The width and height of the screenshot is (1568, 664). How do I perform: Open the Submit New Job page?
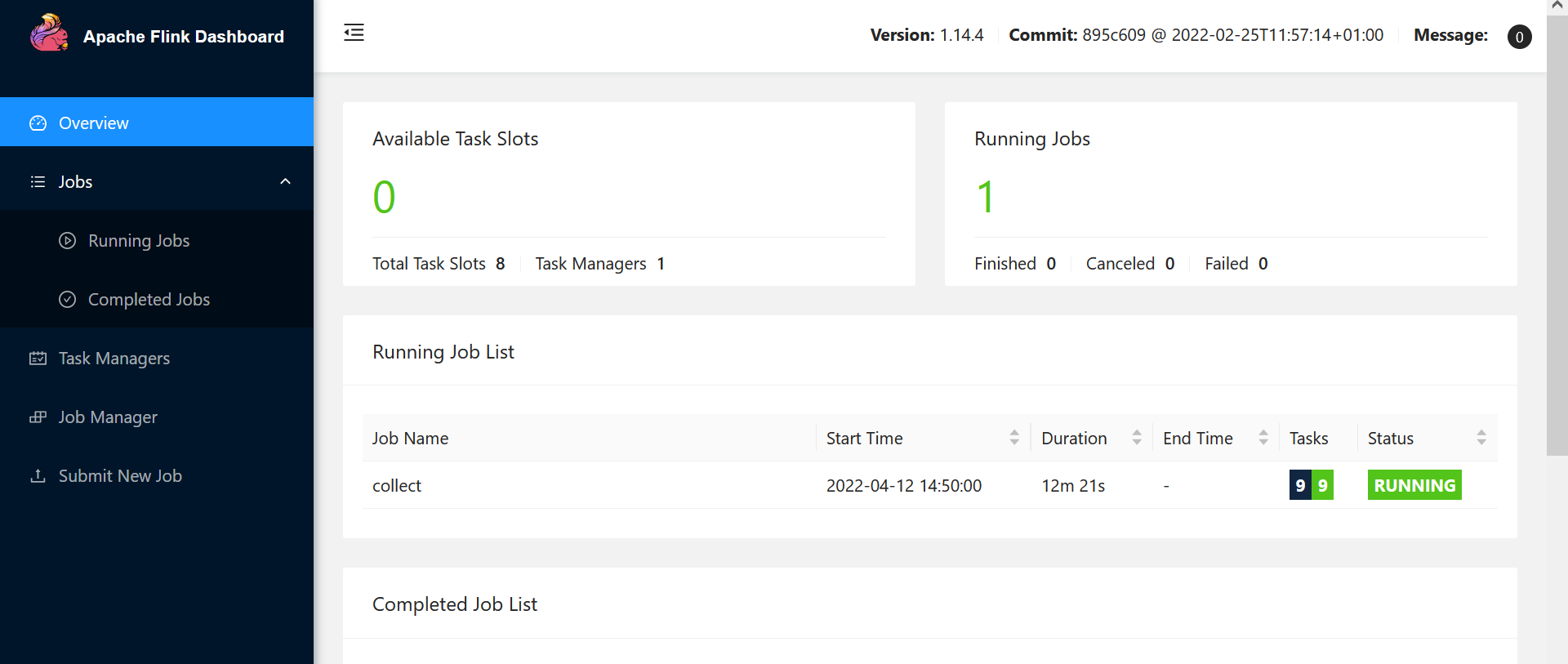(120, 476)
